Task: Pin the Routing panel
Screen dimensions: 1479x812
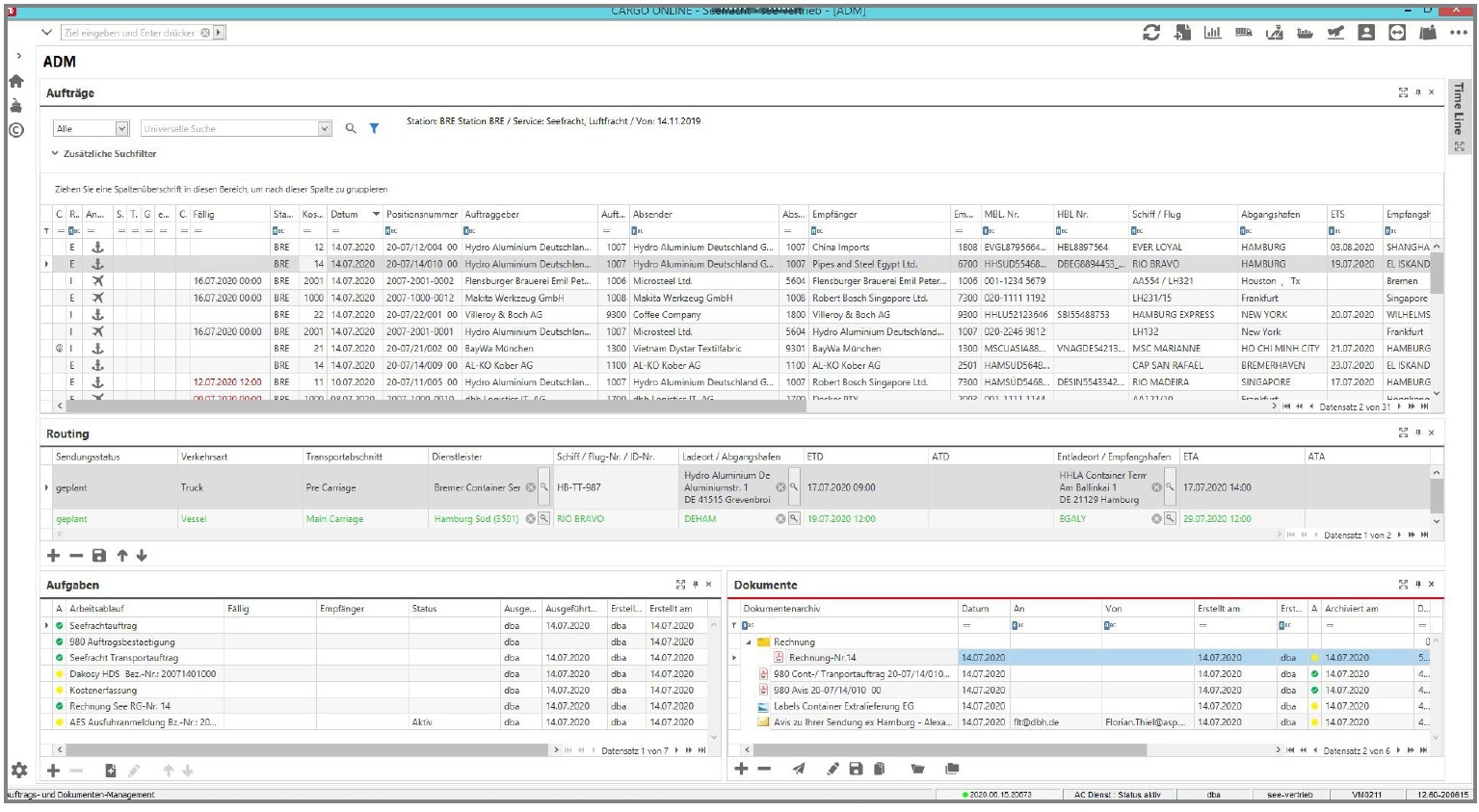Action: [1417, 433]
